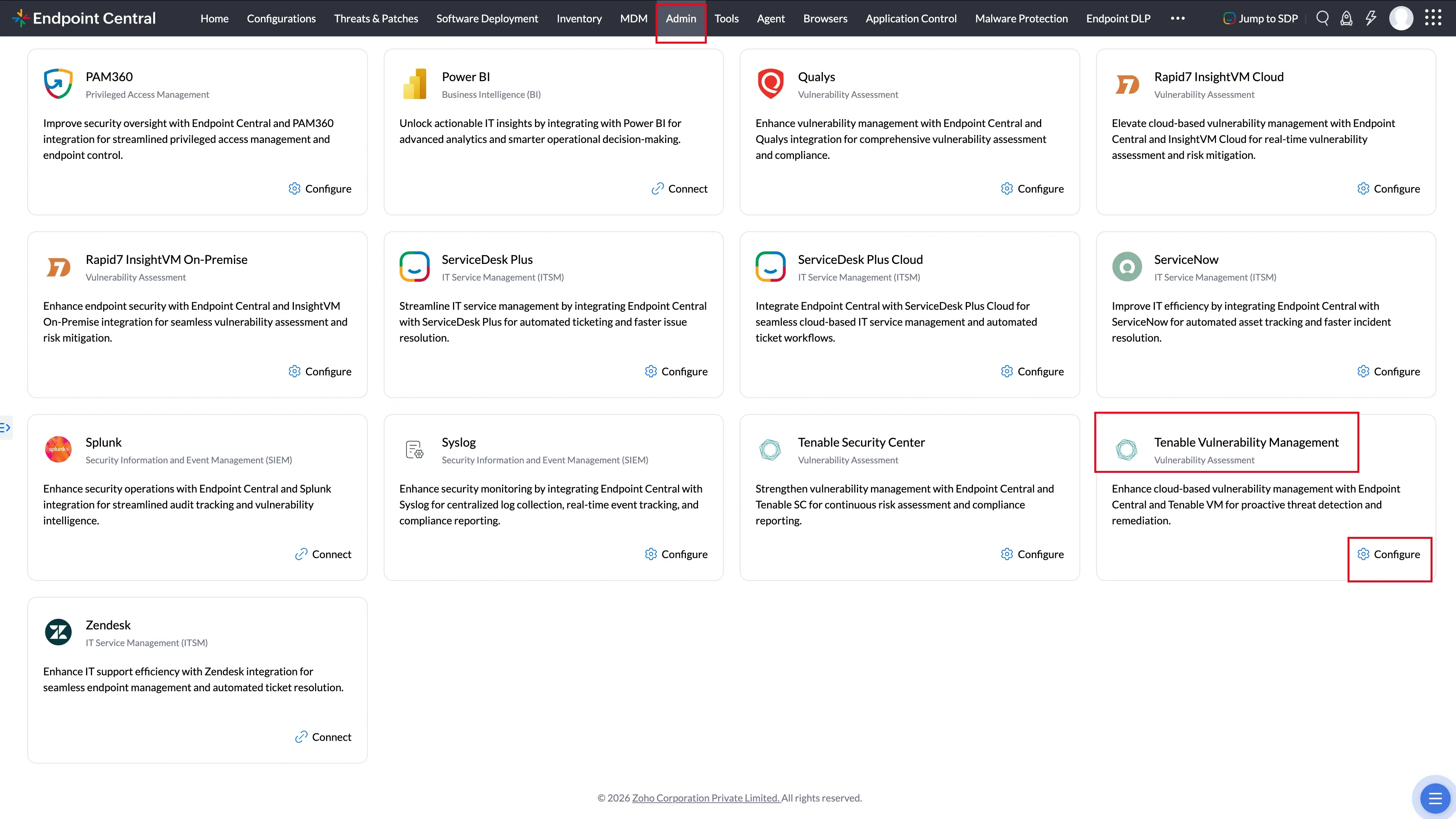Expand more tabs ellipsis menu
The width and height of the screenshot is (1456, 819).
click(1177, 18)
